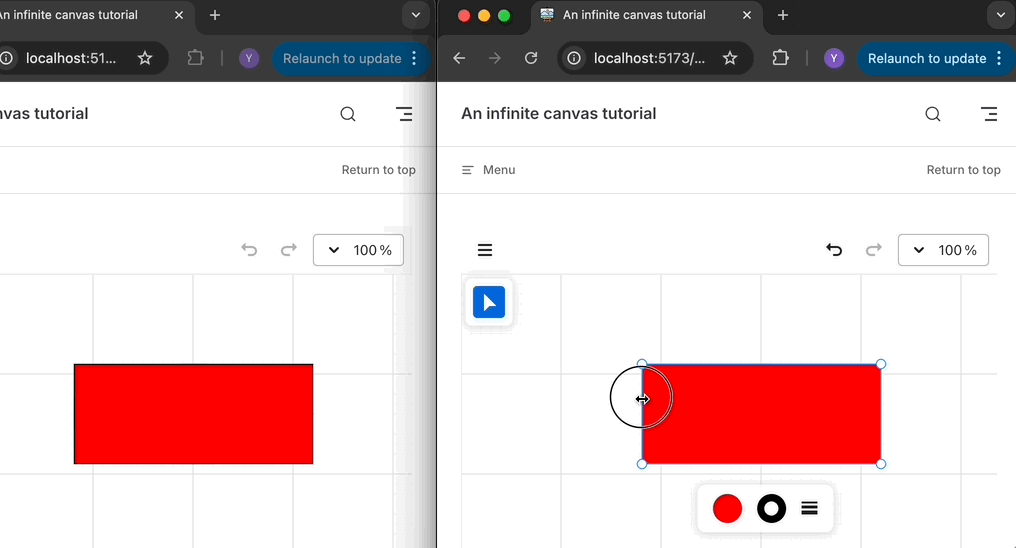Image resolution: width=1016 pixels, height=548 pixels.
Task: Open tab search chevron in right browser window
Action: tap(1000, 15)
